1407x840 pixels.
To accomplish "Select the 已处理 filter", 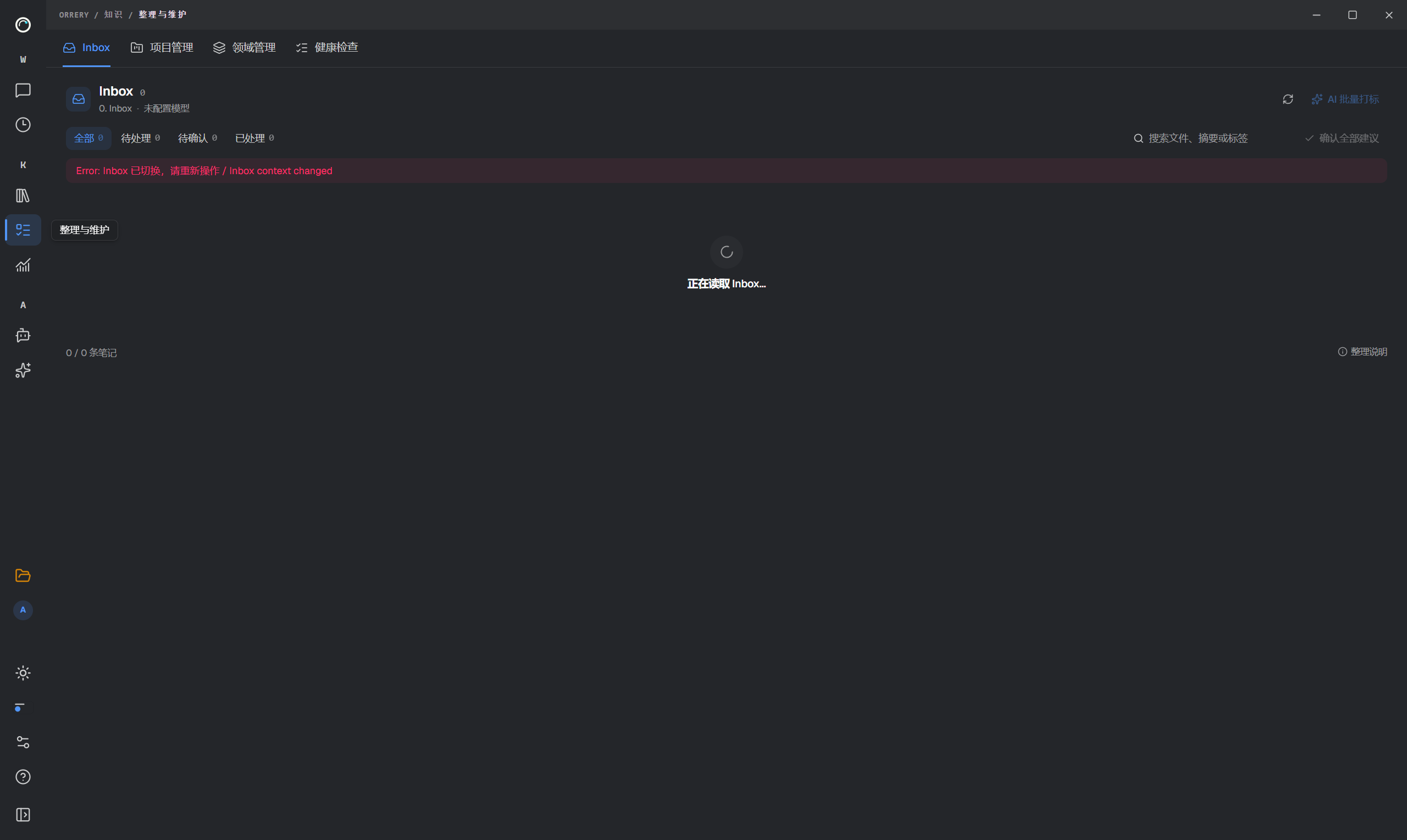I will 254,138.
